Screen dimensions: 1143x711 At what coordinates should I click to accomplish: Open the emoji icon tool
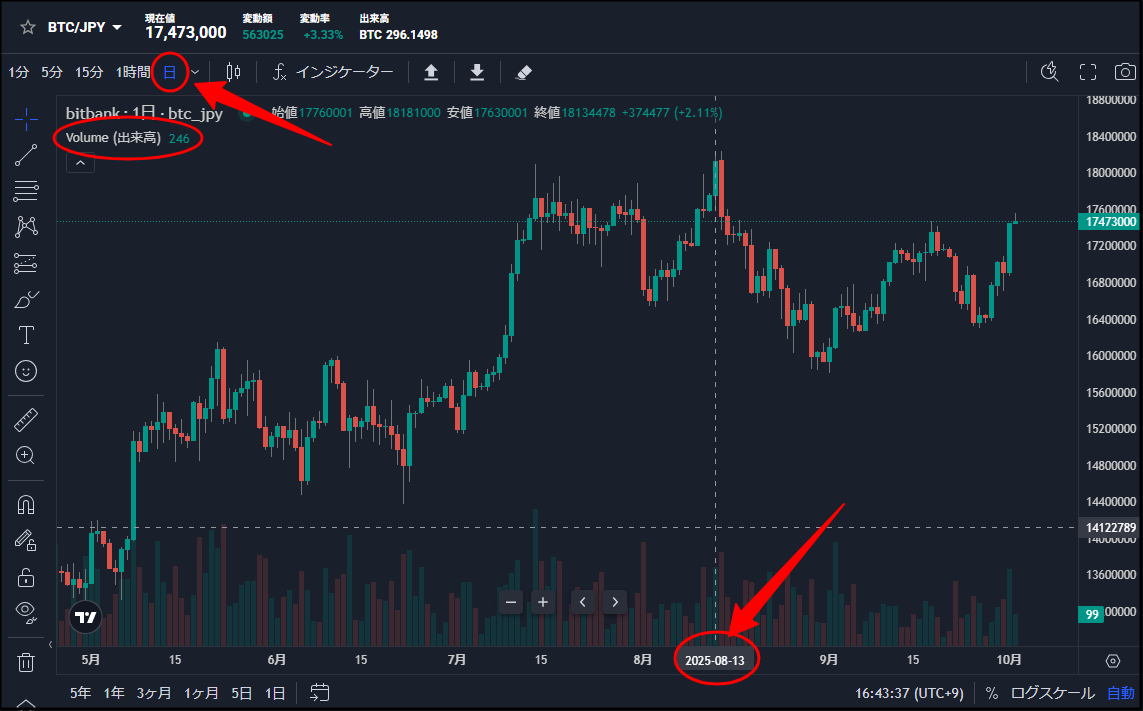(27, 371)
